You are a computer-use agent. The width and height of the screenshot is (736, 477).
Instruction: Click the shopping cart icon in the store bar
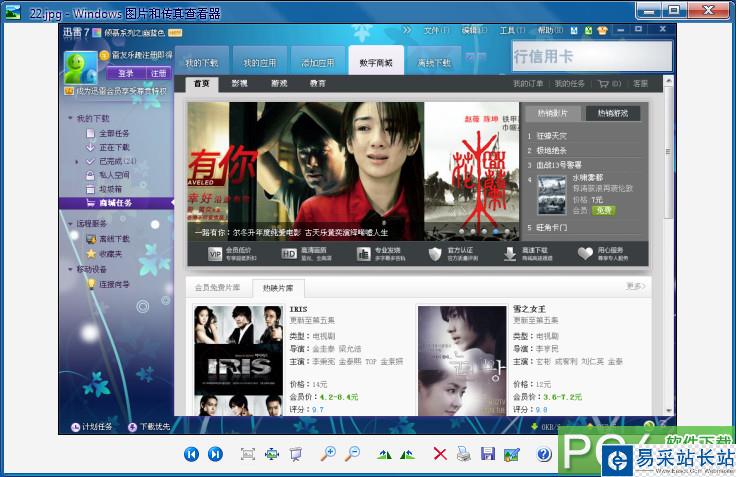(603, 84)
